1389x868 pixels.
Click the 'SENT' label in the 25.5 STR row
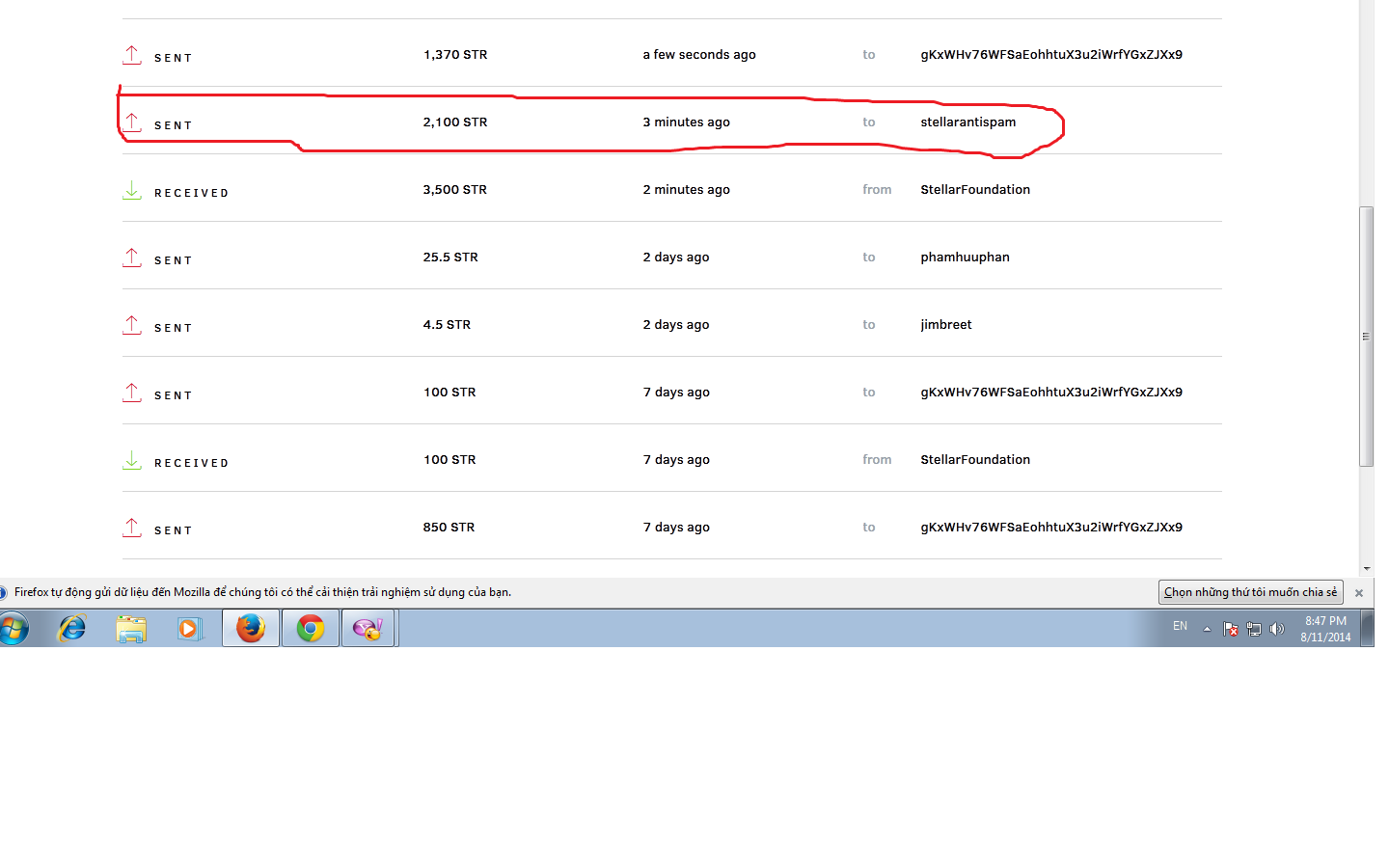[174, 260]
